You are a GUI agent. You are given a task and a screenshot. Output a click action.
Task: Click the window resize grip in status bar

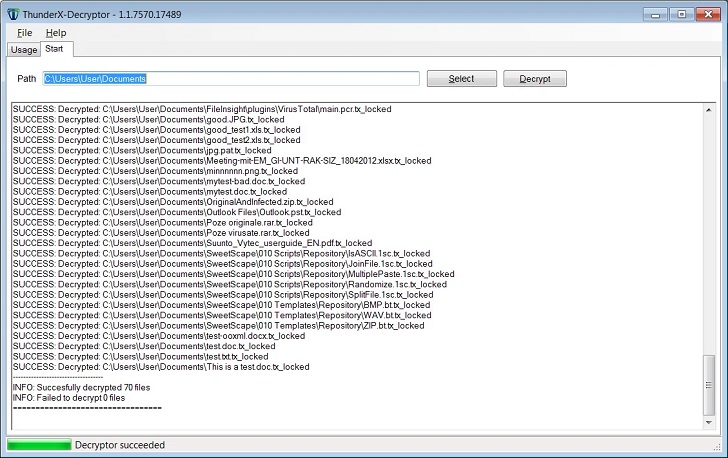(x=716, y=446)
